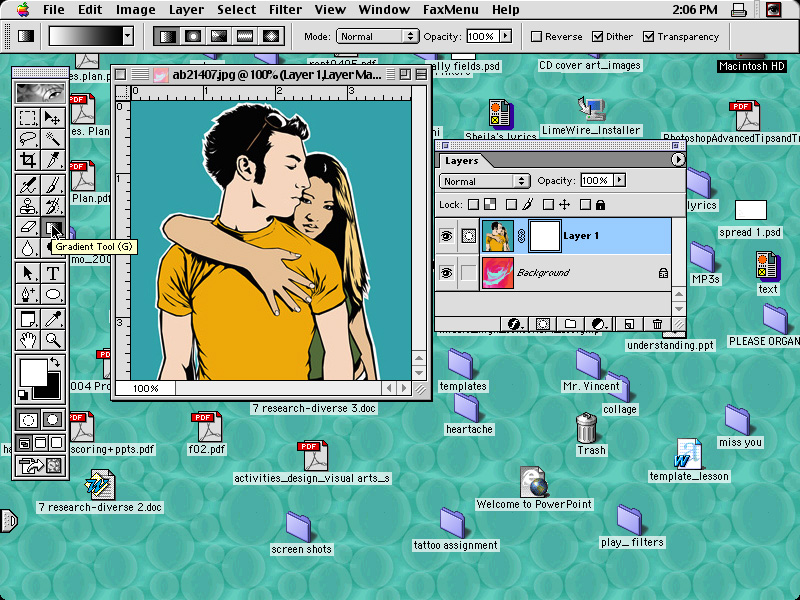
Task: Swap foreground and background colors
Action: [55, 363]
